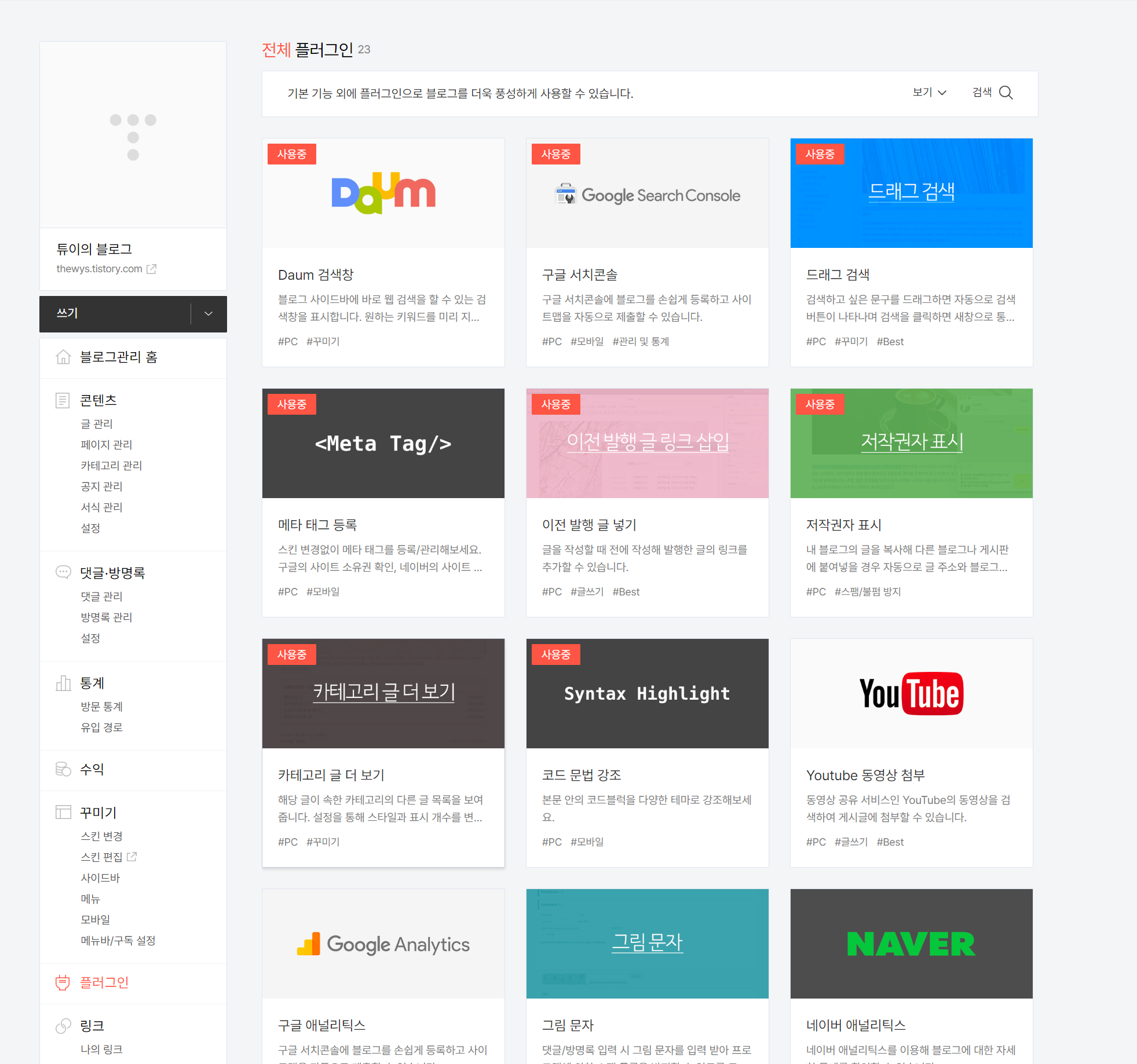Open 방명록 관리 menu item
1137x1064 pixels.
(x=107, y=617)
